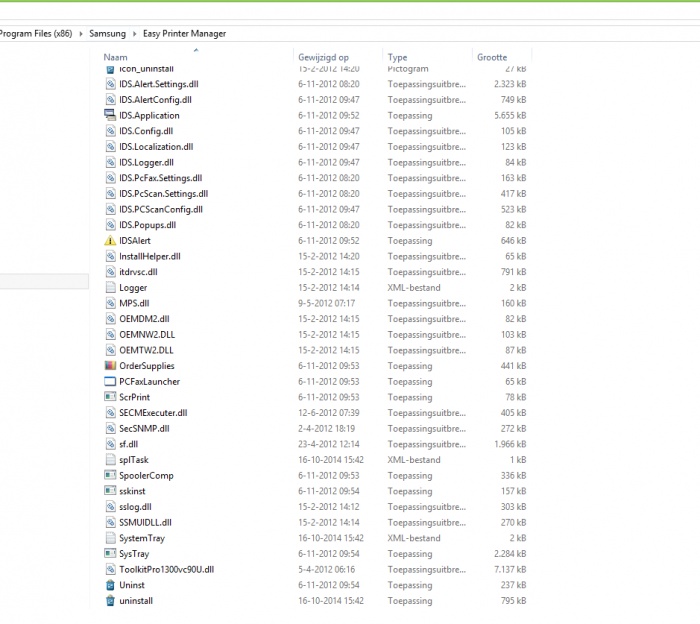Select the SECMExecuter.dll file name
This screenshot has width=700, height=624.
[x=153, y=413]
